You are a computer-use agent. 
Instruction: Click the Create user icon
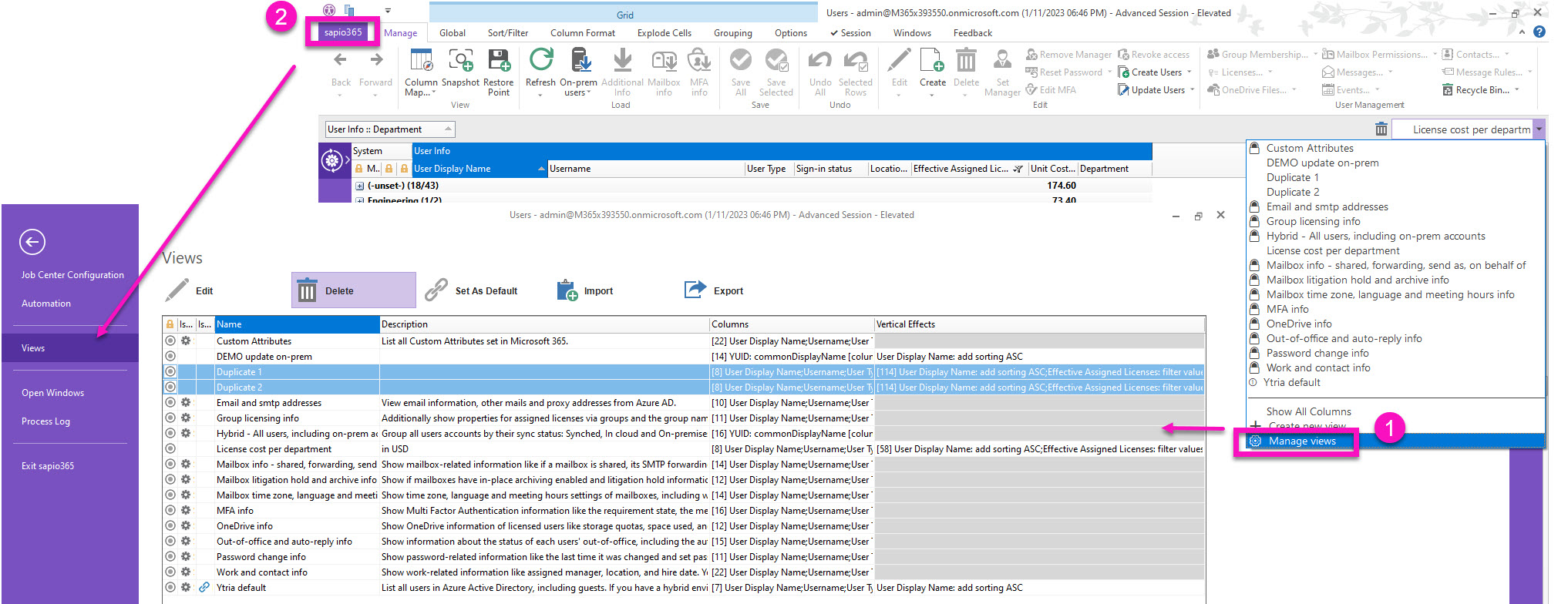click(x=932, y=62)
